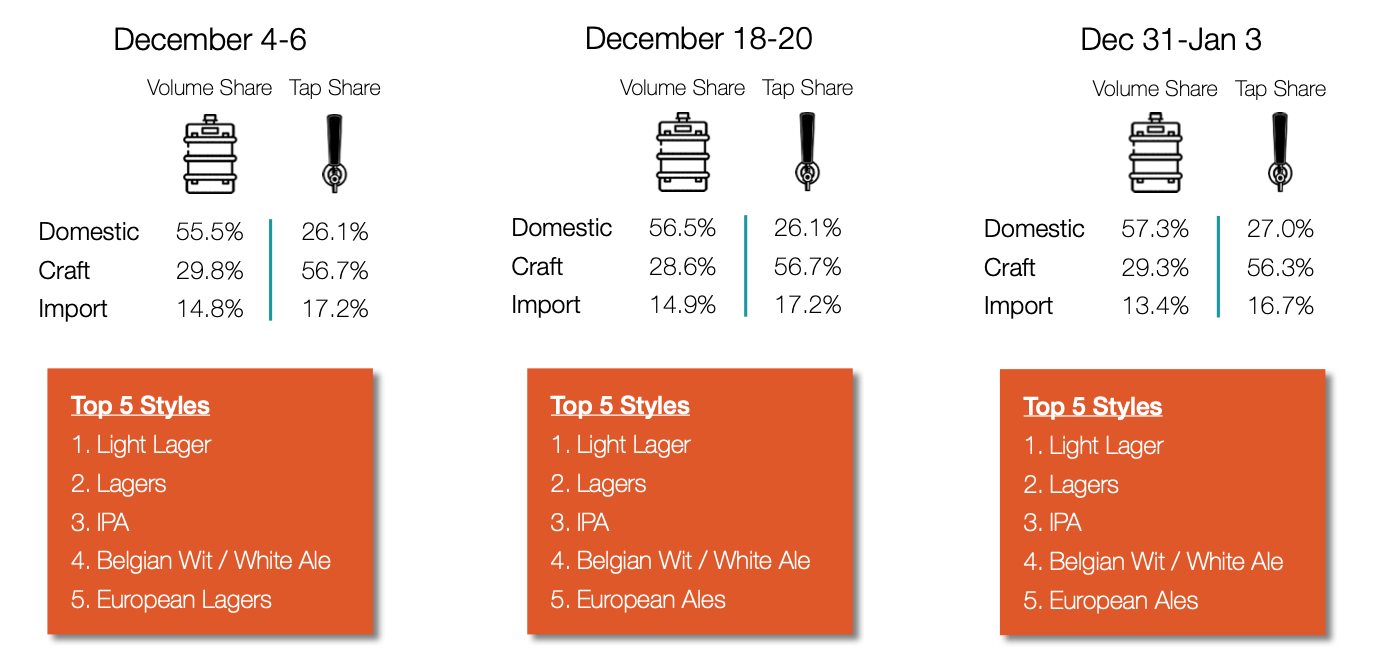Select European Lagers in the first styles list
Screen dimensions: 1400x658
pyautogui.click(x=184, y=600)
